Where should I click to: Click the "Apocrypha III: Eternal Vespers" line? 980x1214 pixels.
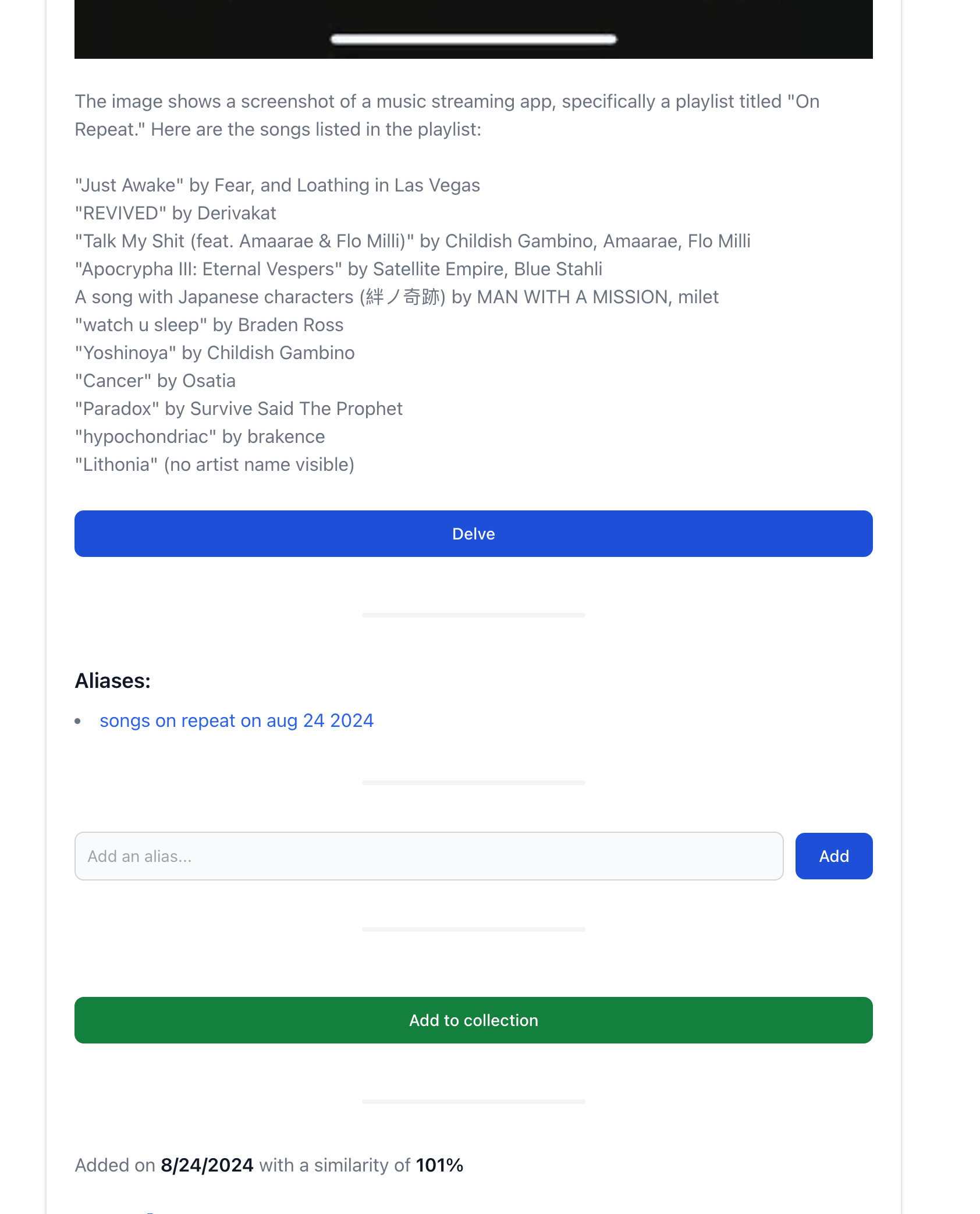click(338, 269)
